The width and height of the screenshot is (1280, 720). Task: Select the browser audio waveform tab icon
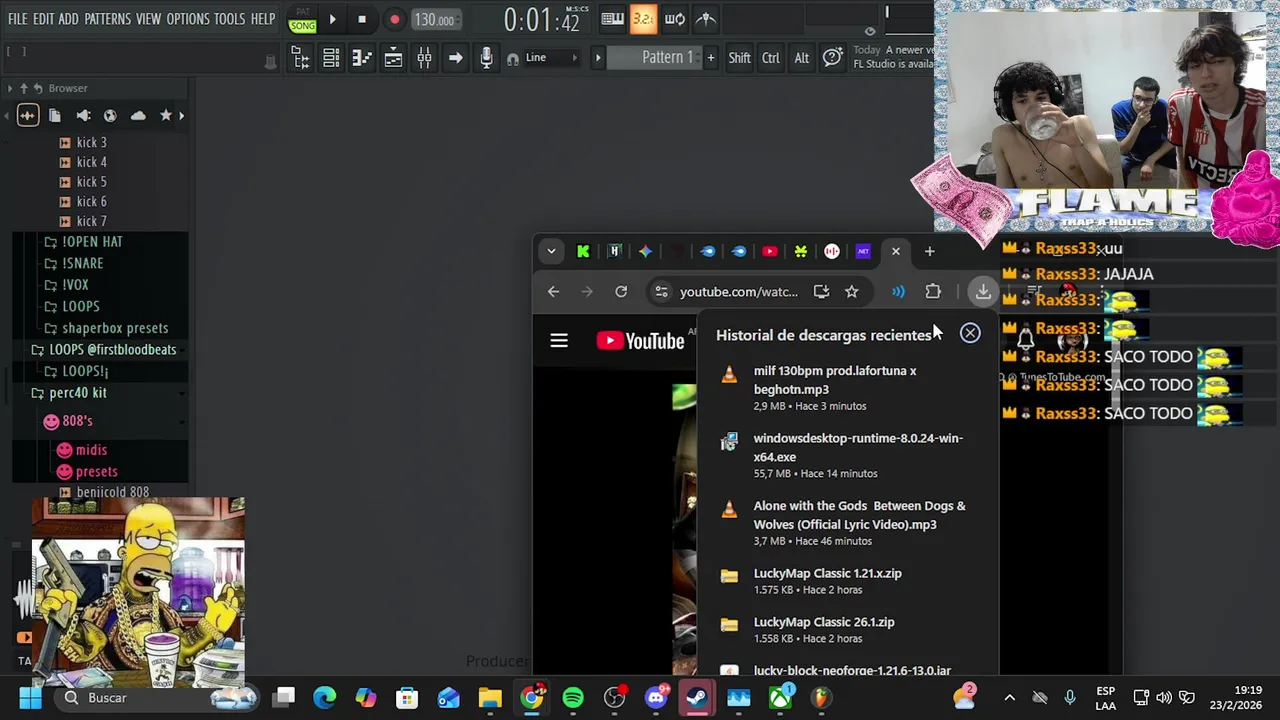[27, 116]
